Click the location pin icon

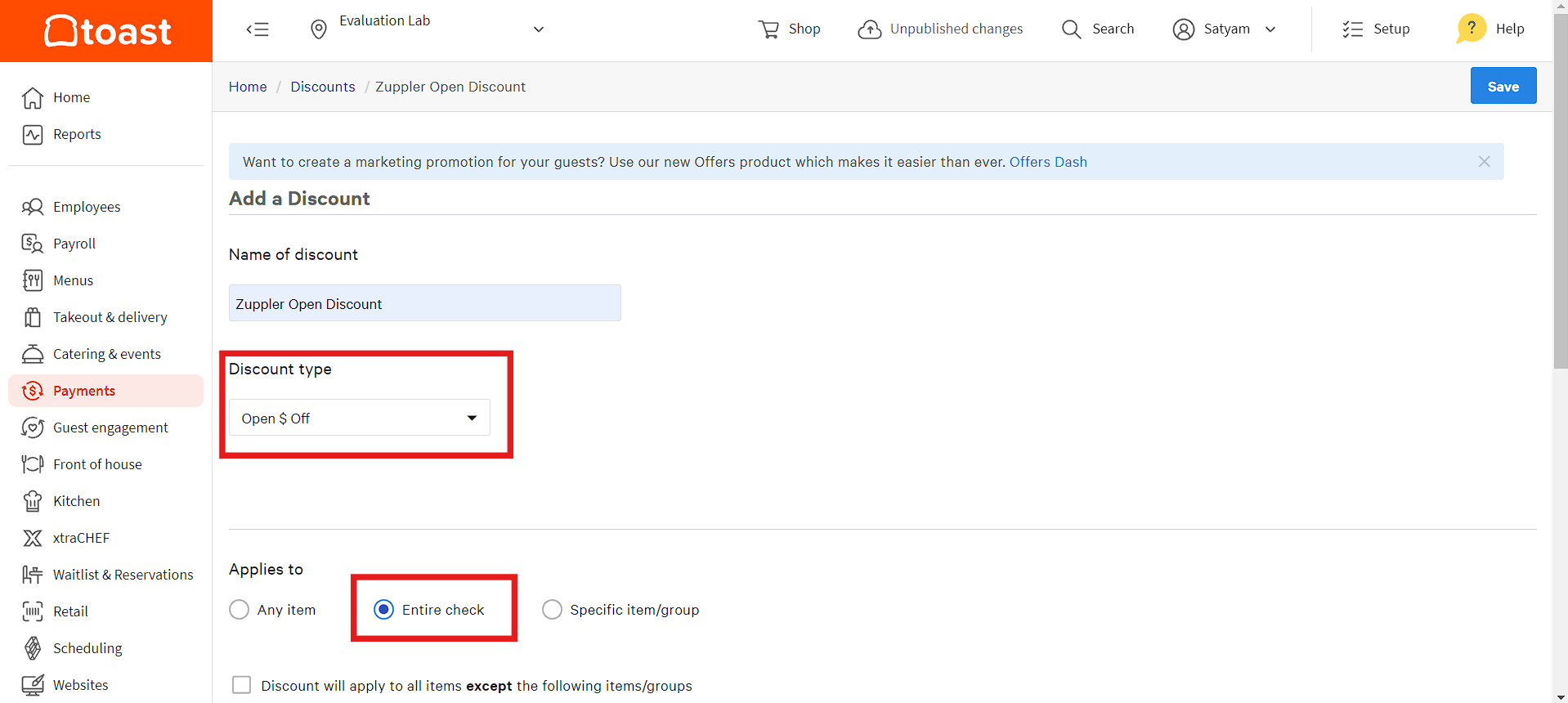point(319,29)
